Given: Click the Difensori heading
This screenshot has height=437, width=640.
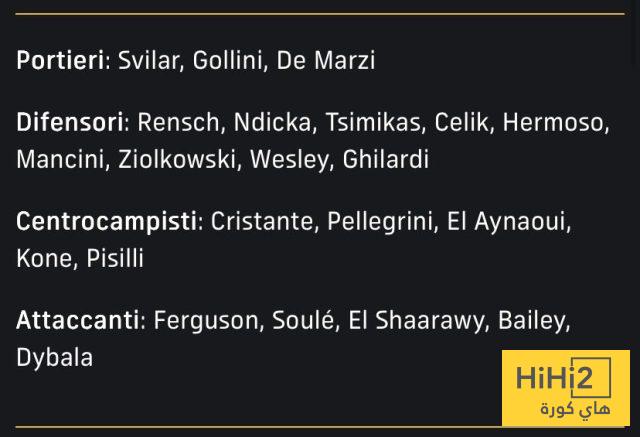Looking at the screenshot, I should click(x=70, y=123).
